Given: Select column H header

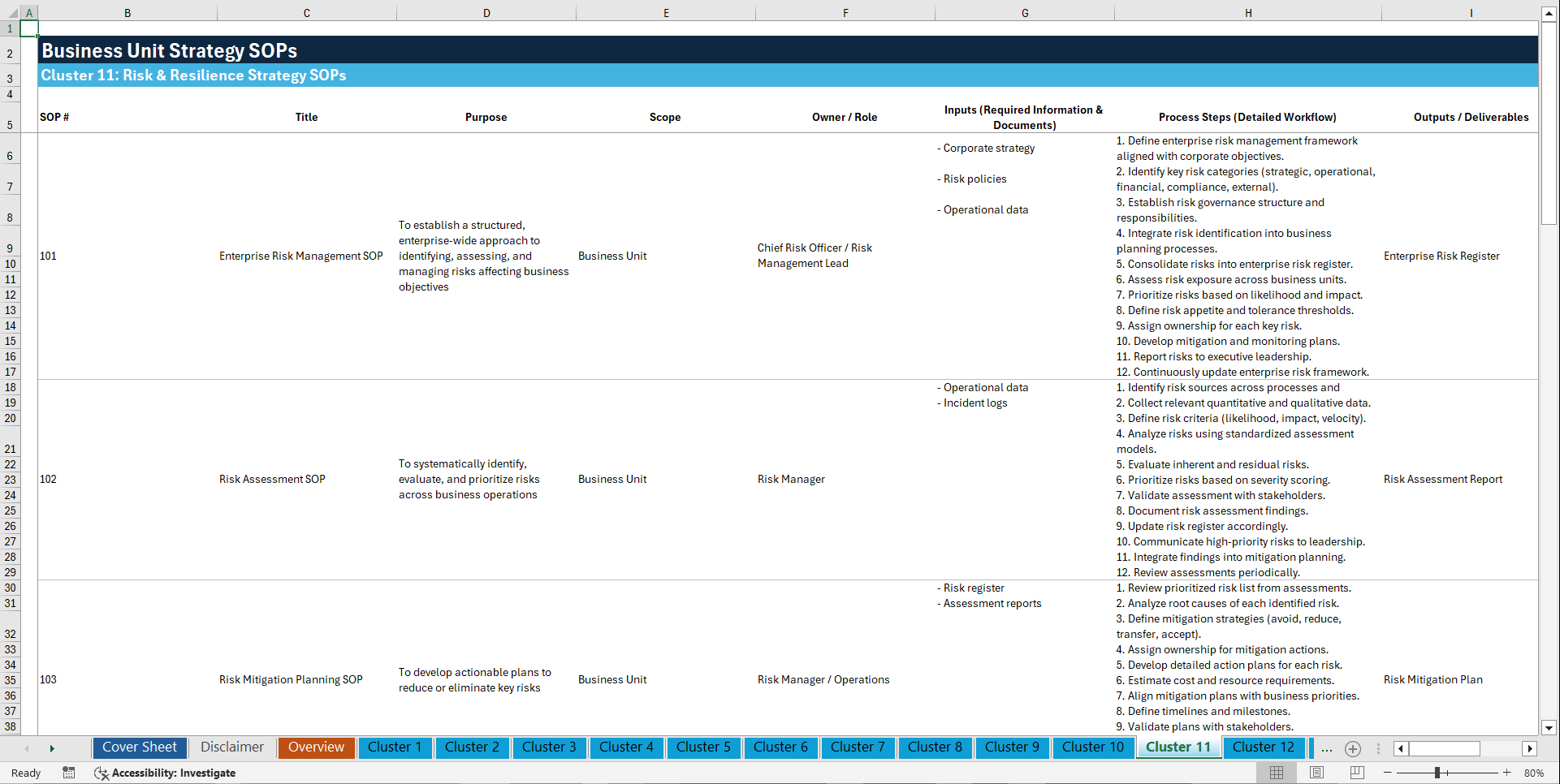Looking at the screenshot, I should (x=1248, y=13).
